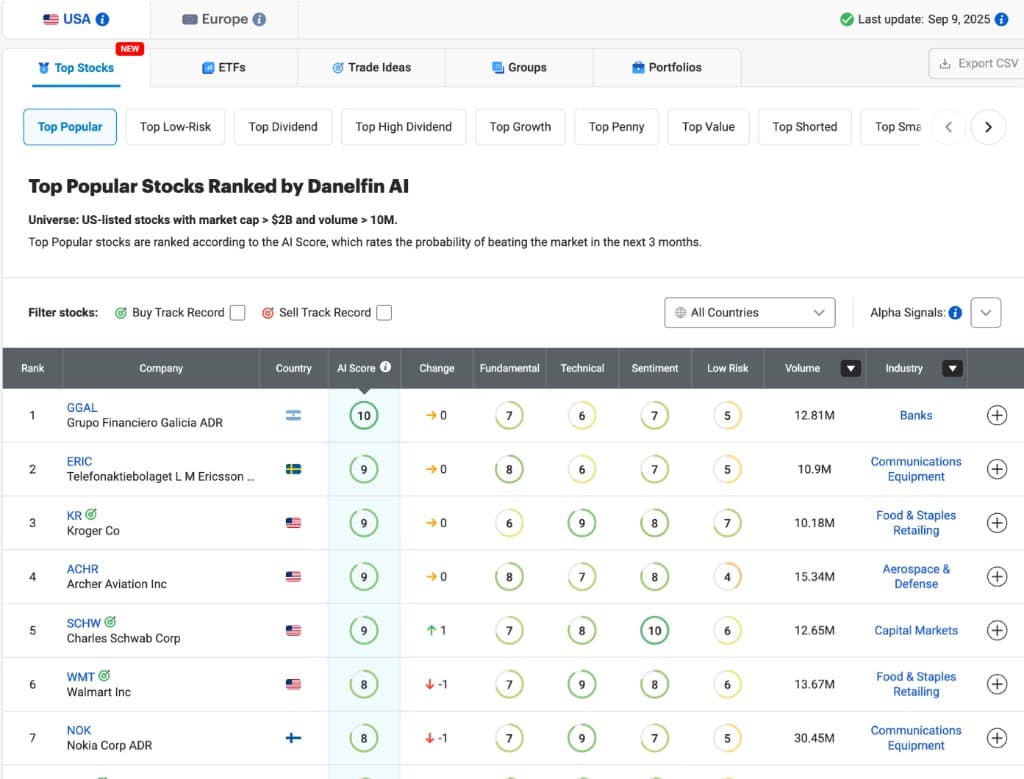Click the plus icon in Charles Schwab row

[997, 630]
